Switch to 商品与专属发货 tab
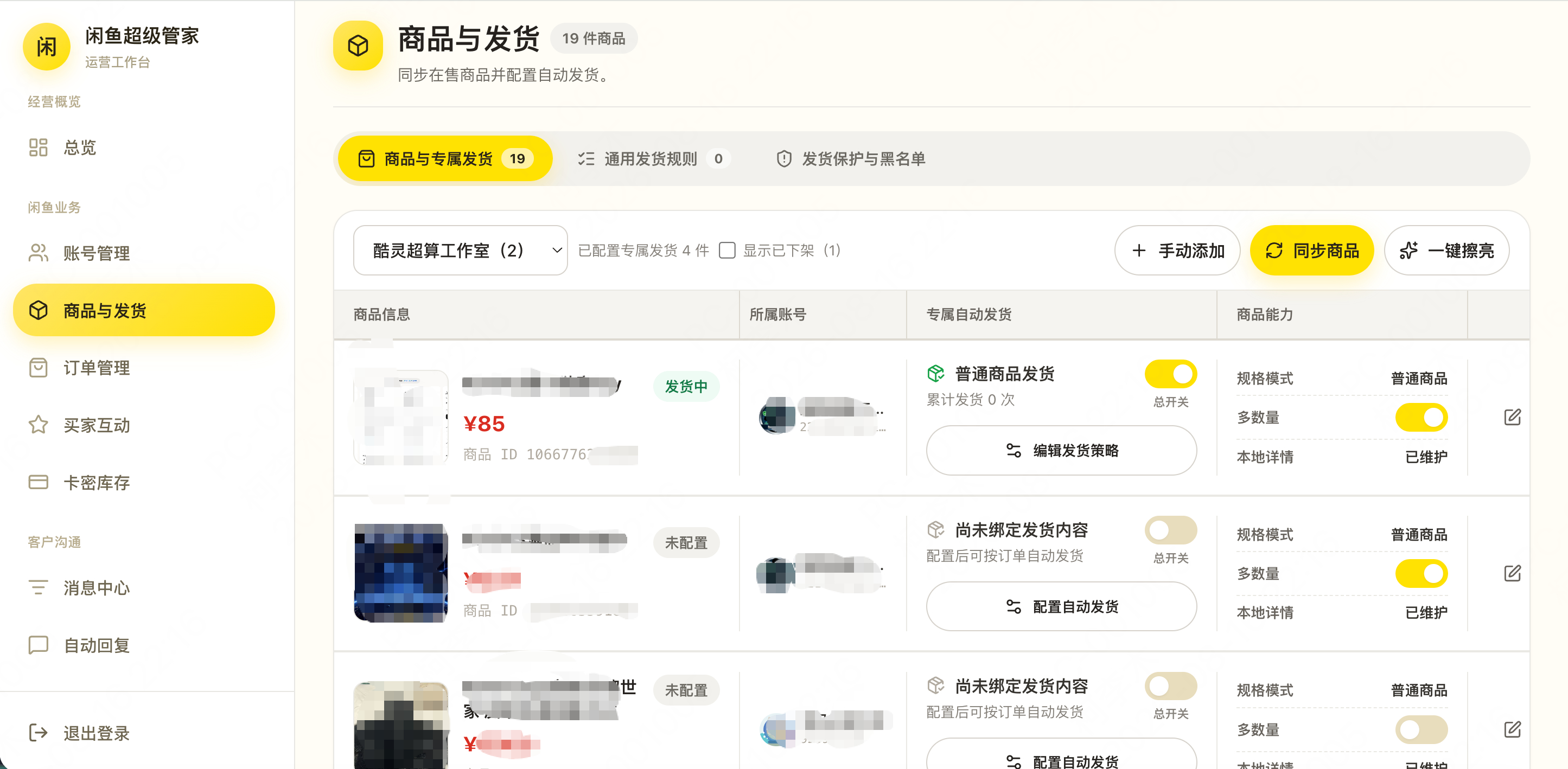1568x769 pixels. (445, 159)
